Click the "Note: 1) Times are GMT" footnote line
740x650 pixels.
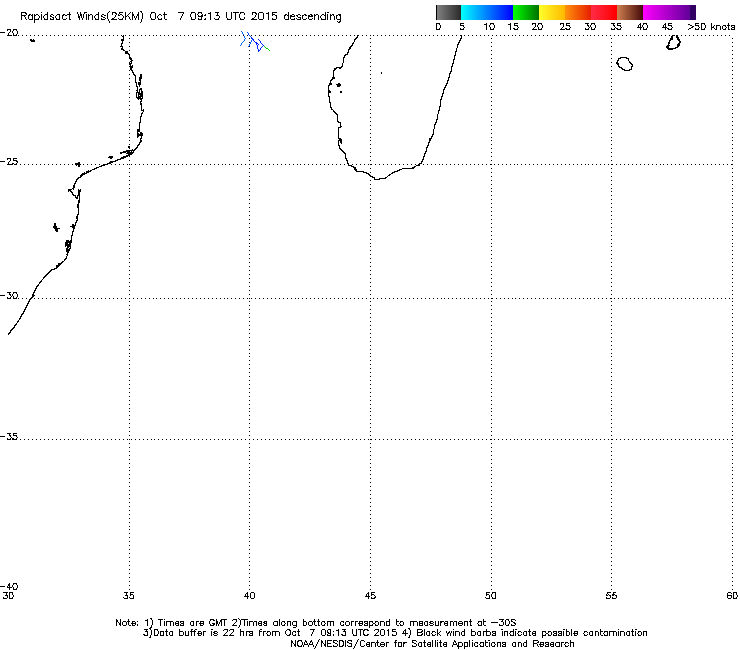316,623
